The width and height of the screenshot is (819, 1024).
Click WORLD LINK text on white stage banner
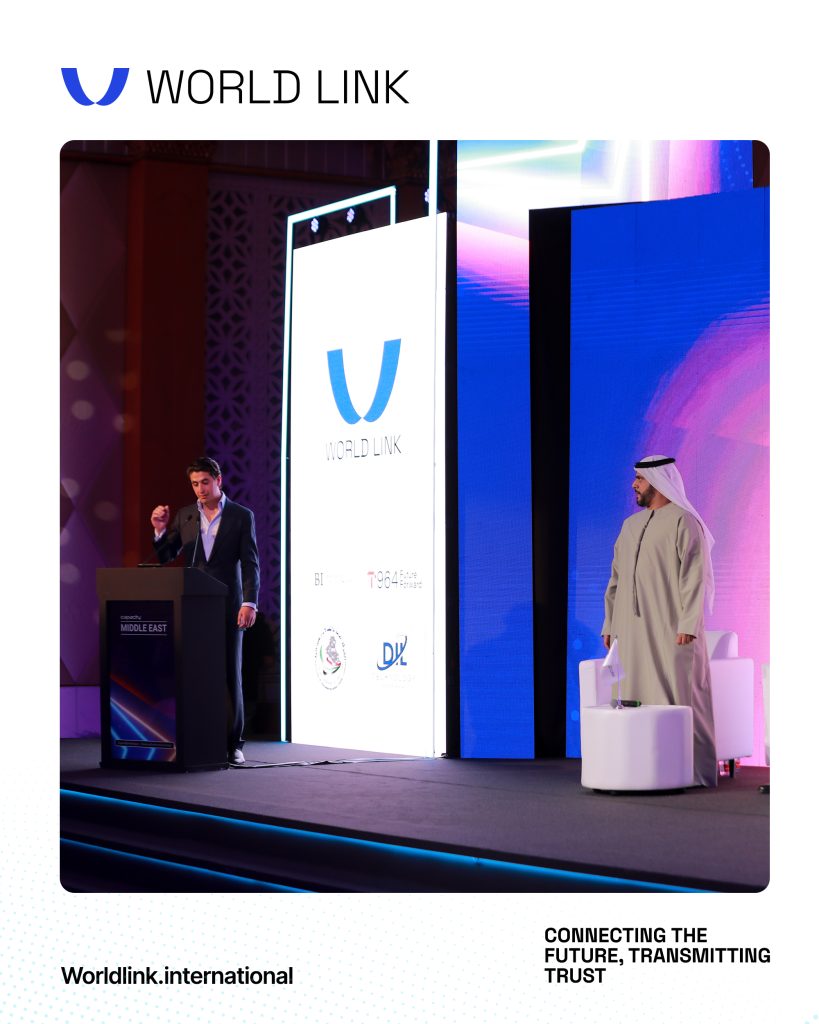point(363,448)
